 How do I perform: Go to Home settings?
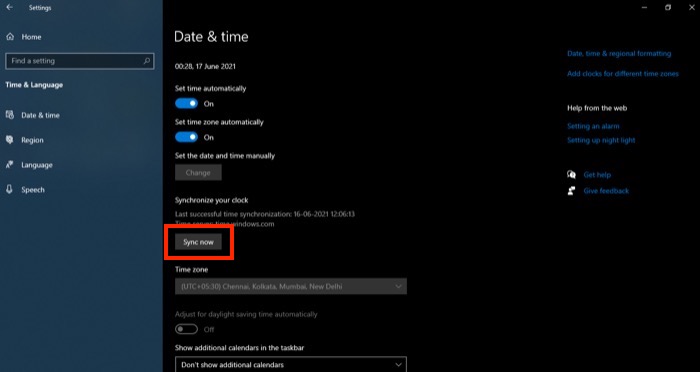coord(31,37)
